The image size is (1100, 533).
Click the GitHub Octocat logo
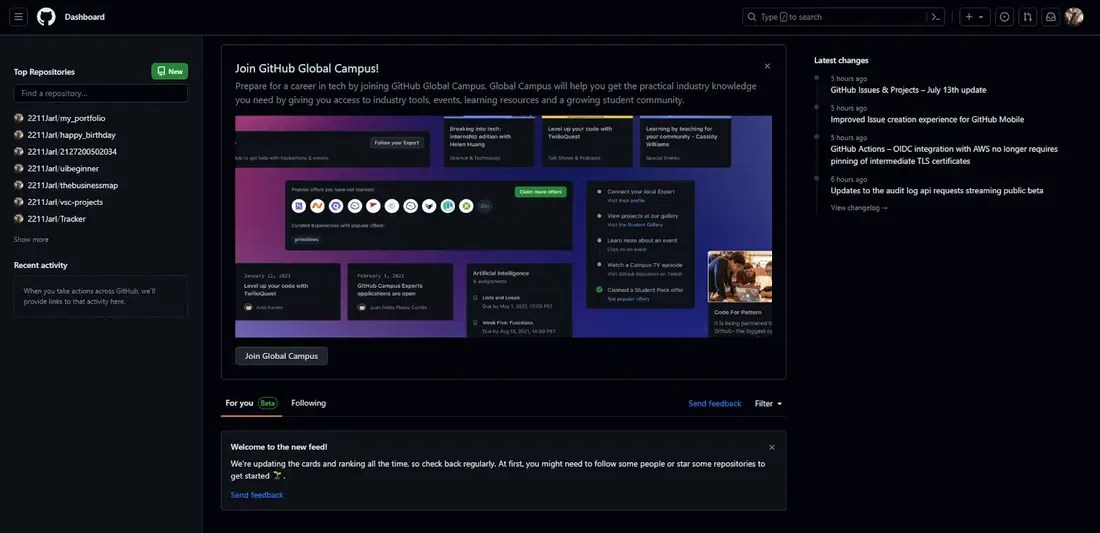[46, 17]
